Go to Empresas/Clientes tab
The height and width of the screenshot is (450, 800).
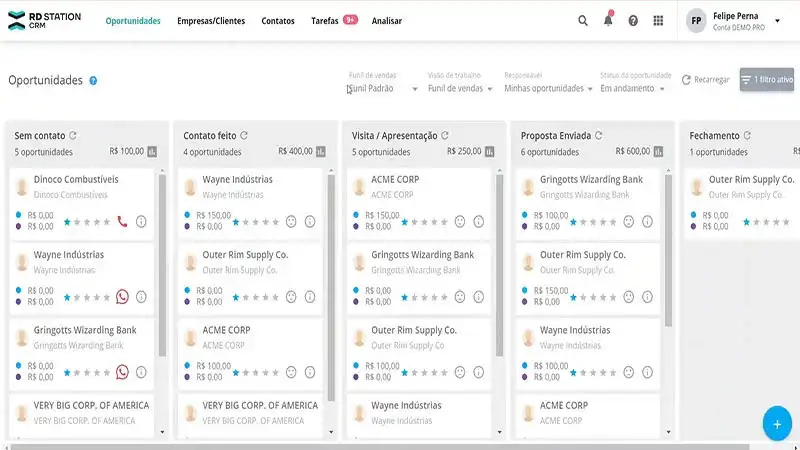coord(211,20)
